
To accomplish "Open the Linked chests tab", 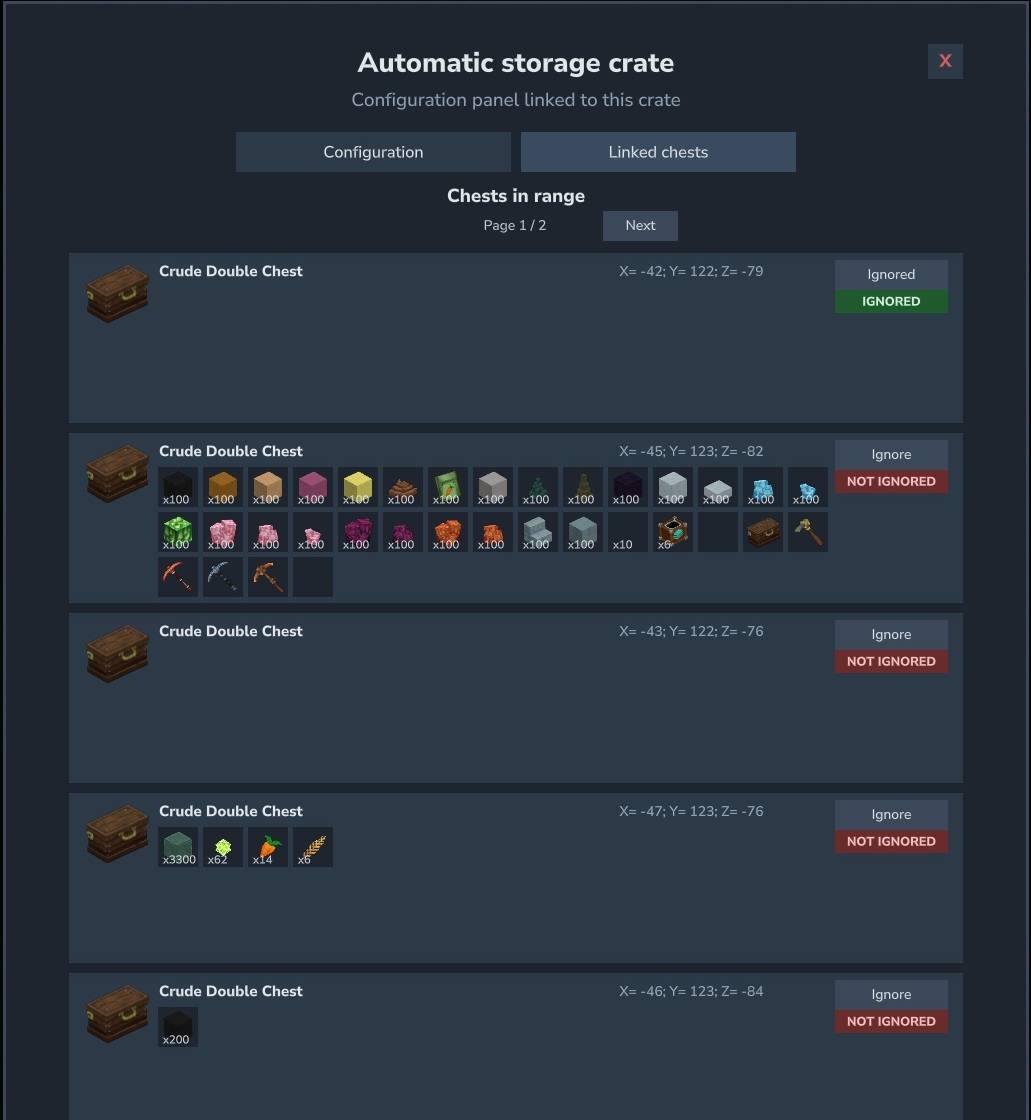I will click(658, 152).
